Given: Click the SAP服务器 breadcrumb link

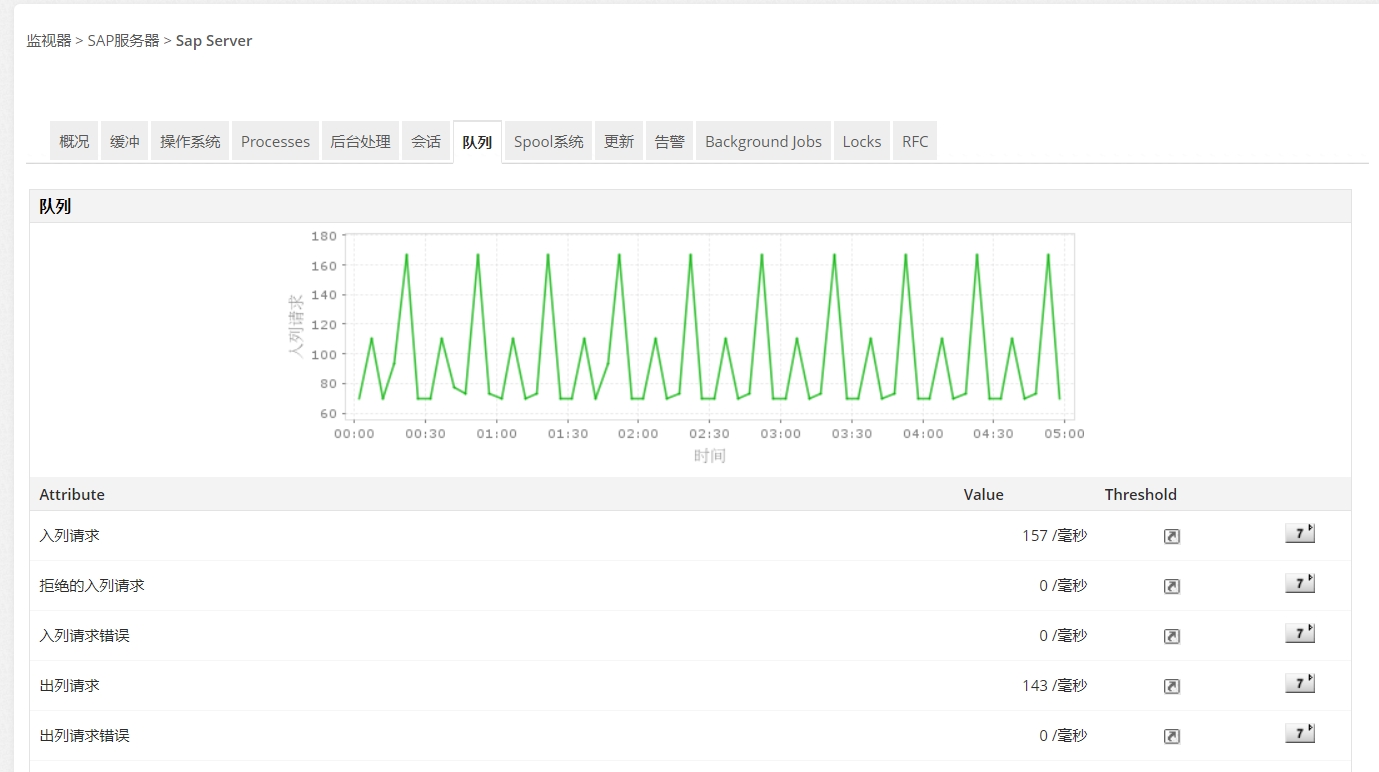Looking at the screenshot, I should point(123,41).
